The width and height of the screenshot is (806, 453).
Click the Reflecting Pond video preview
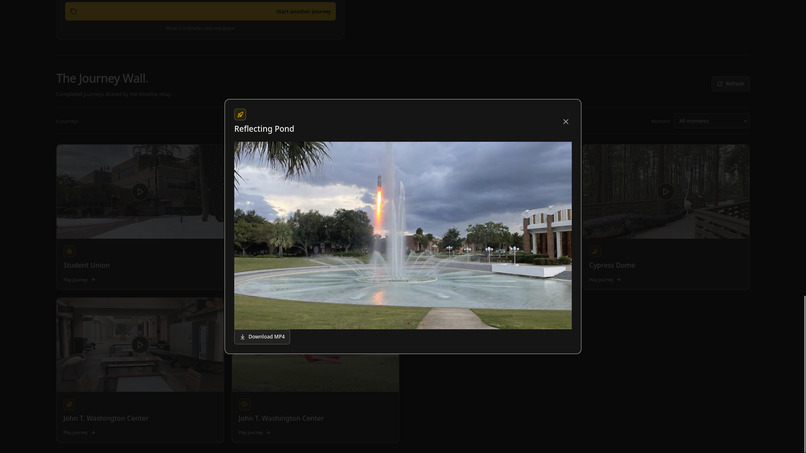[403, 235]
